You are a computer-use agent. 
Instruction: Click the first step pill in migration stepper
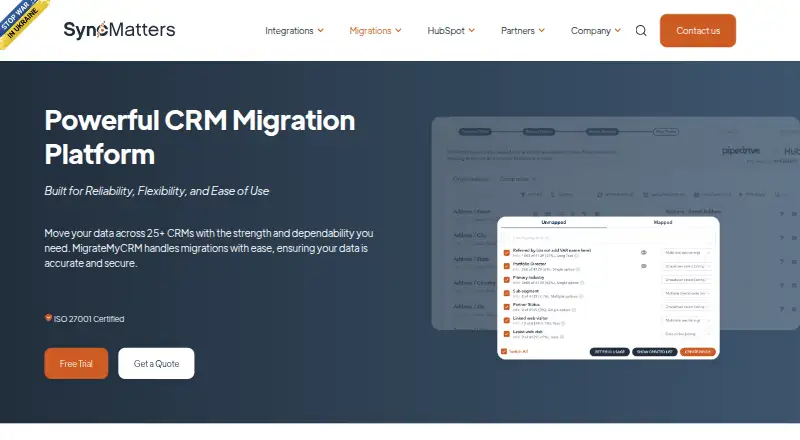tap(474, 132)
